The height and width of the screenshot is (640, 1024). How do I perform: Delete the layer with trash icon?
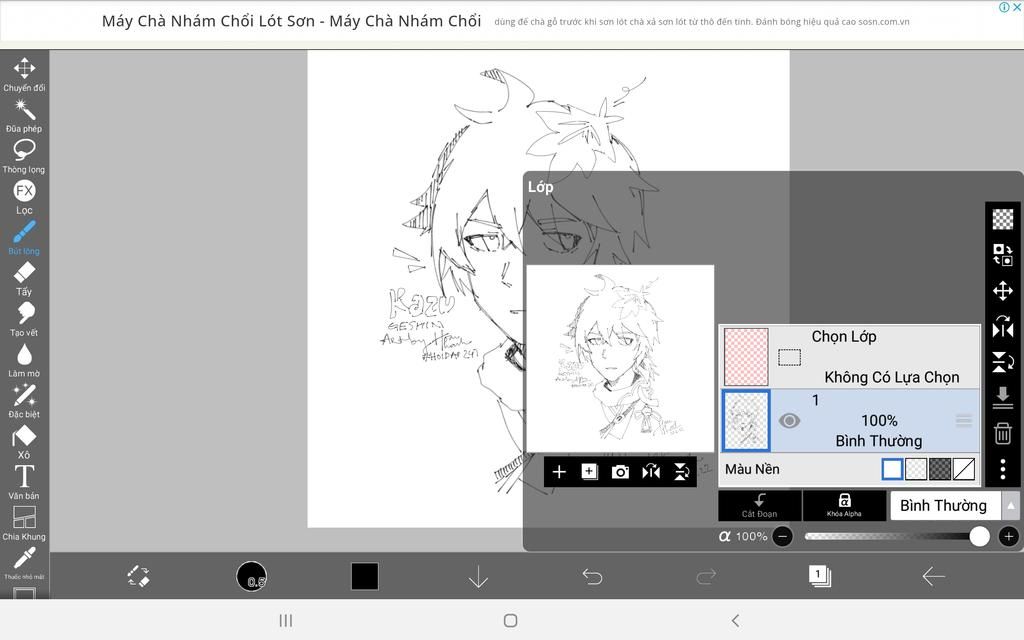point(1002,433)
